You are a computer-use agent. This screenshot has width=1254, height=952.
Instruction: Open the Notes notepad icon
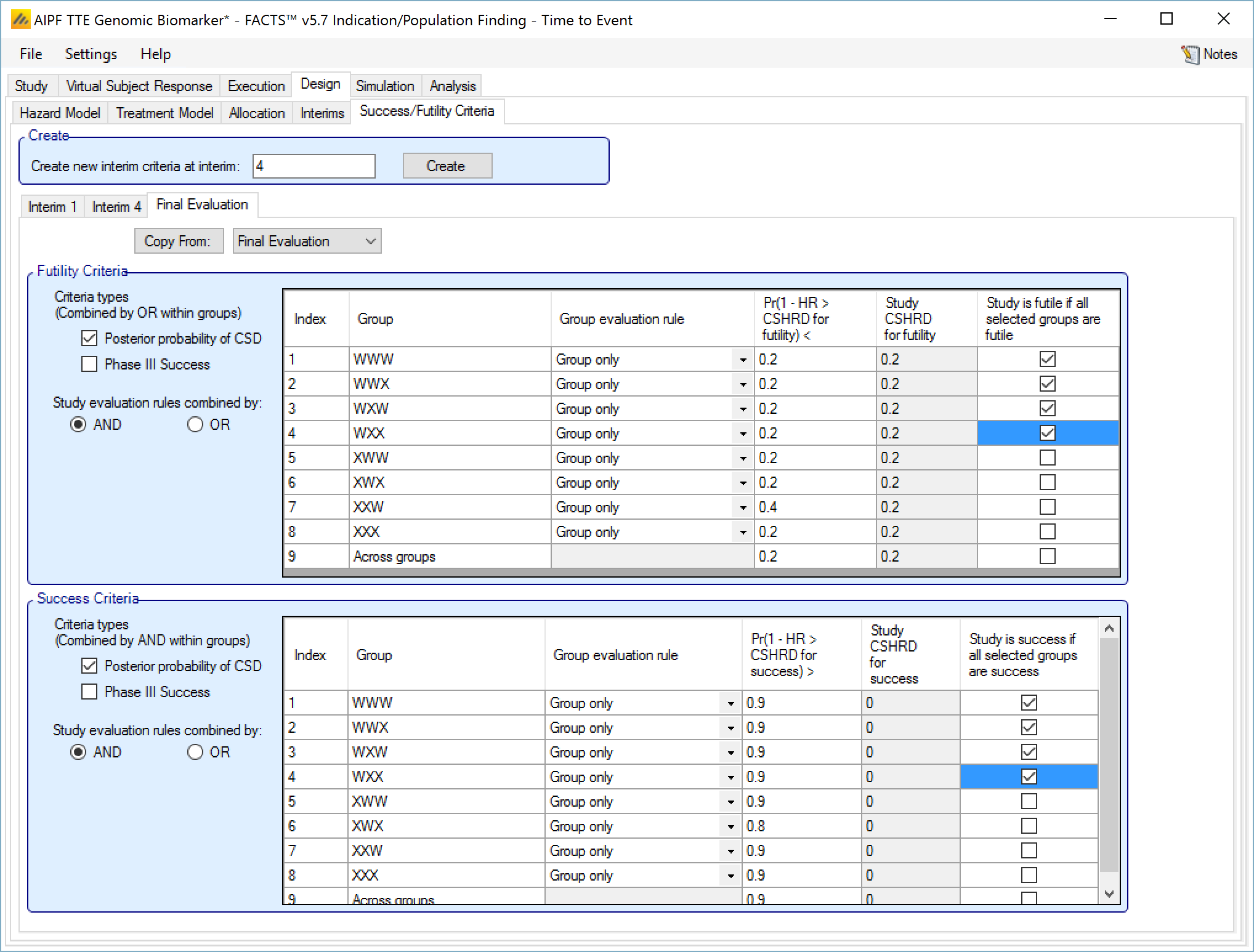tap(1189, 55)
